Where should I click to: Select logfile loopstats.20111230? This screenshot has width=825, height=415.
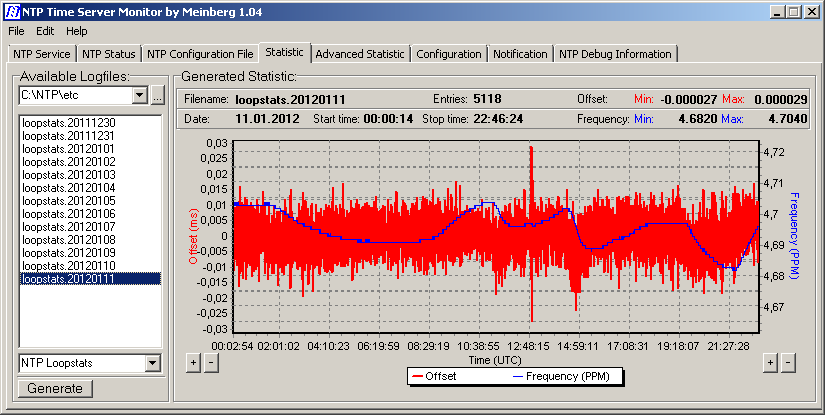[x=90, y=123]
